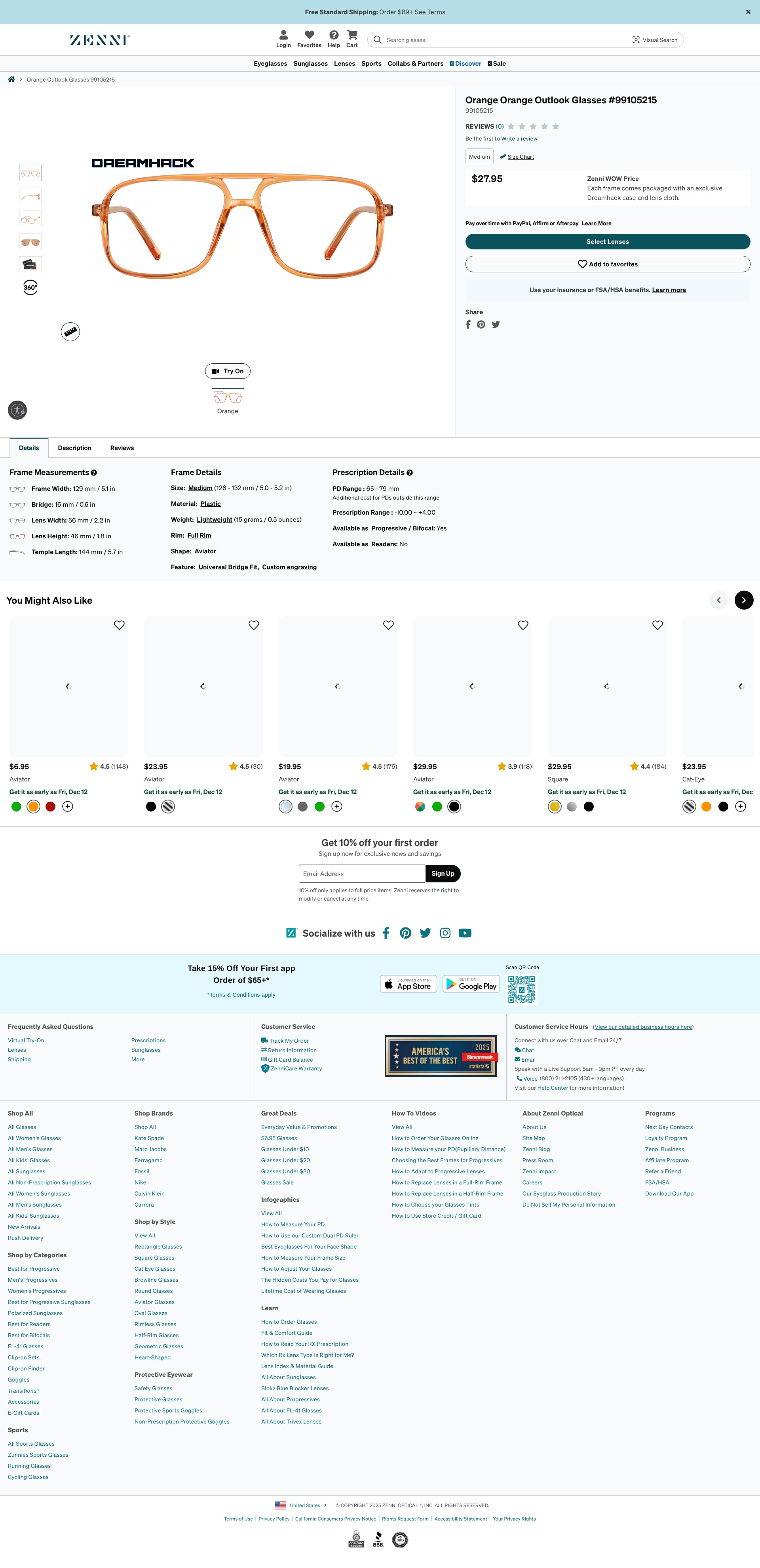Show previous recommended products arrow
Image resolution: width=760 pixels, height=1568 pixels.
718,600
